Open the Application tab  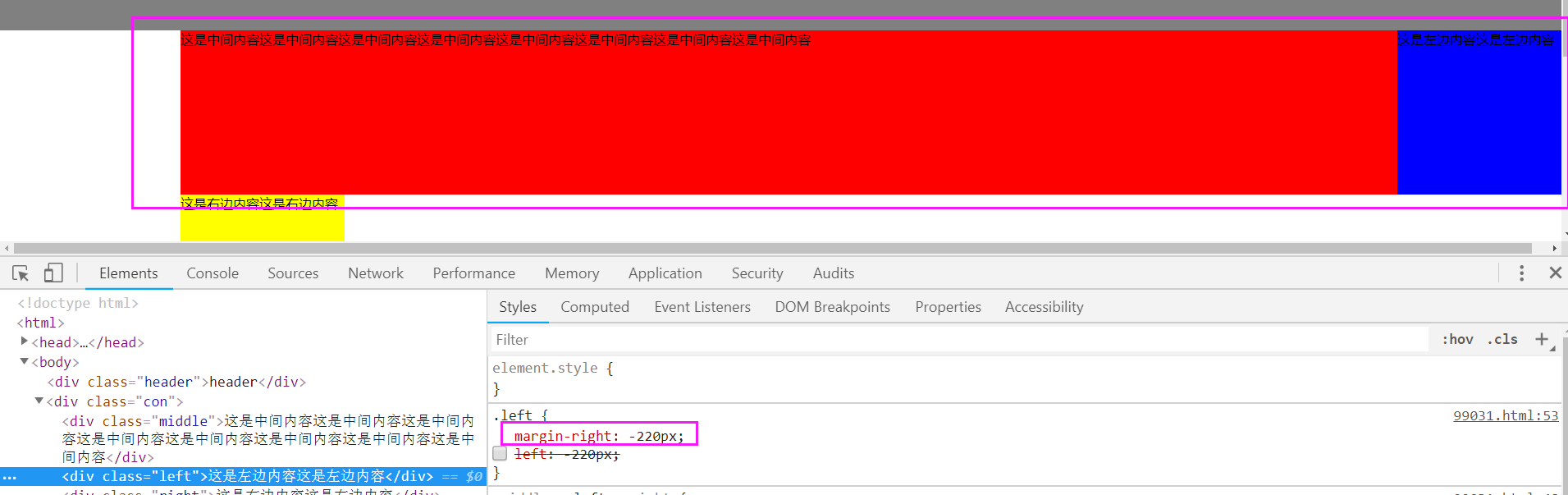[x=665, y=273]
